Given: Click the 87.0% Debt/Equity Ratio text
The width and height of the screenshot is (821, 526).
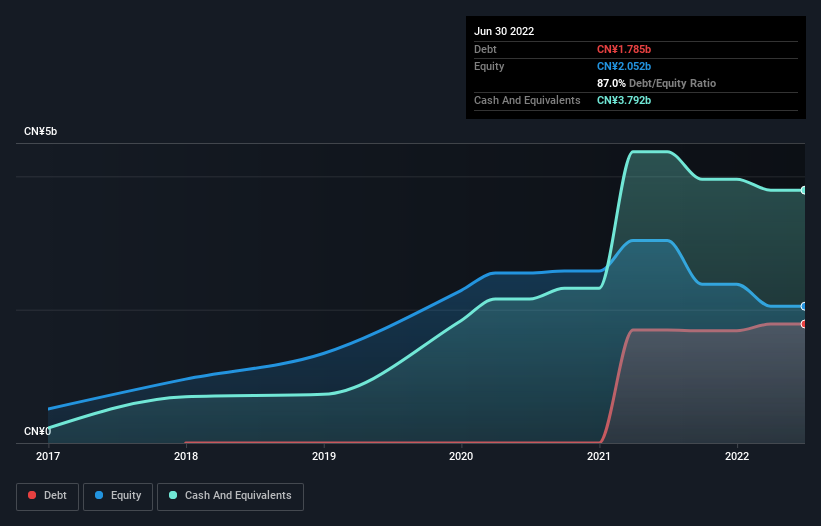Looking at the screenshot, I should point(656,83).
